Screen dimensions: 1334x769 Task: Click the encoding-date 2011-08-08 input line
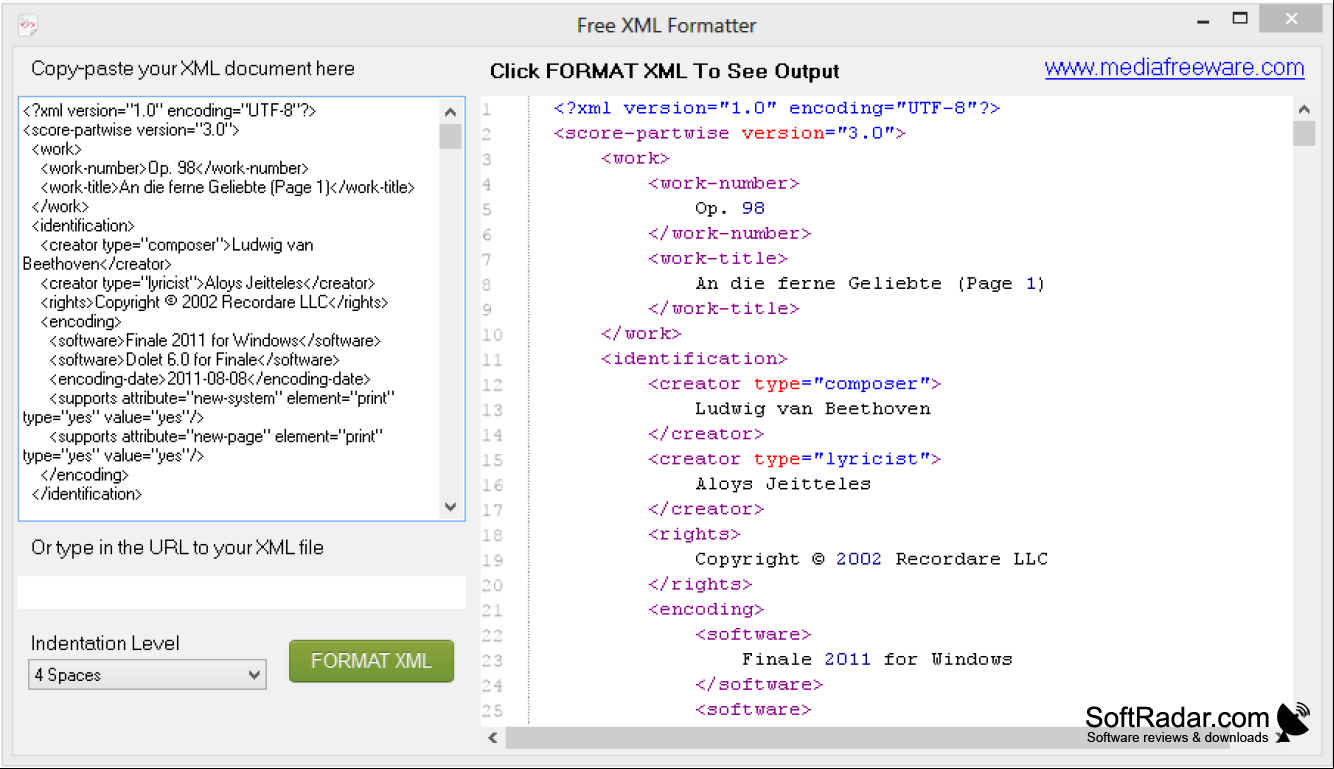[x=210, y=379]
